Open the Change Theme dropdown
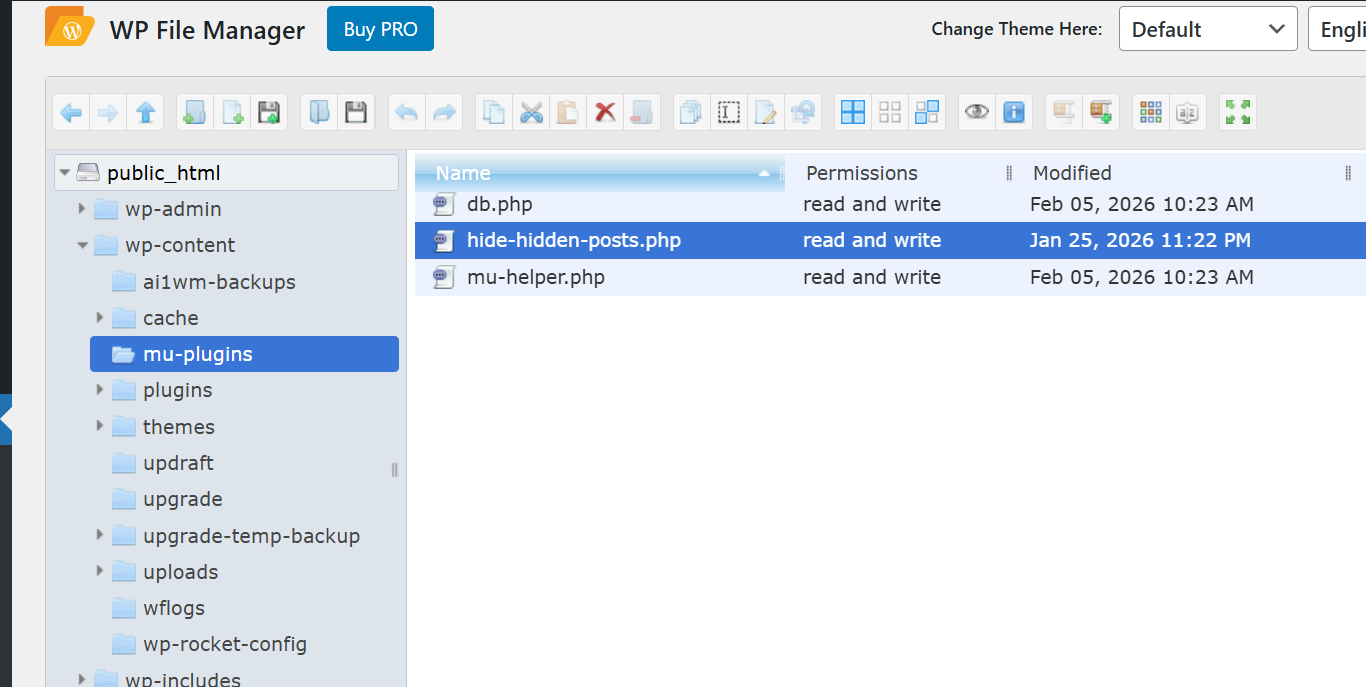Viewport: 1366px width, 687px height. pyautogui.click(x=1207, y=29)
